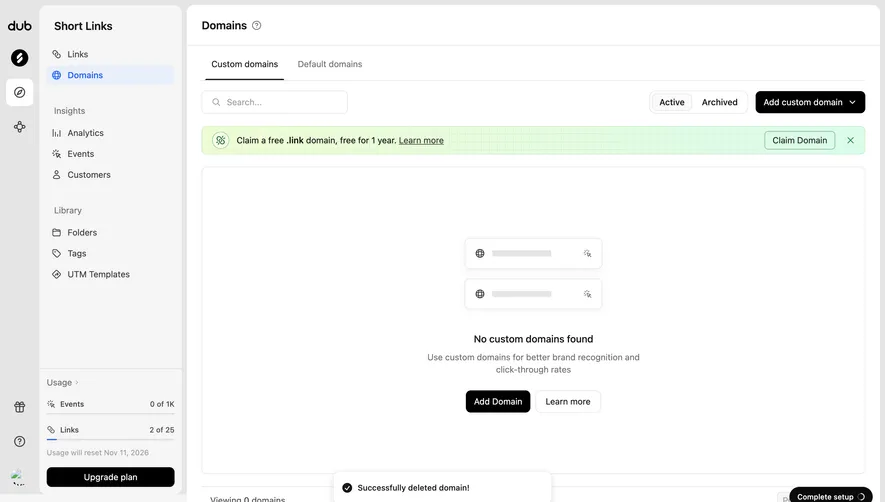
Task: Open Events in sidebar
Action: [110, 154]
